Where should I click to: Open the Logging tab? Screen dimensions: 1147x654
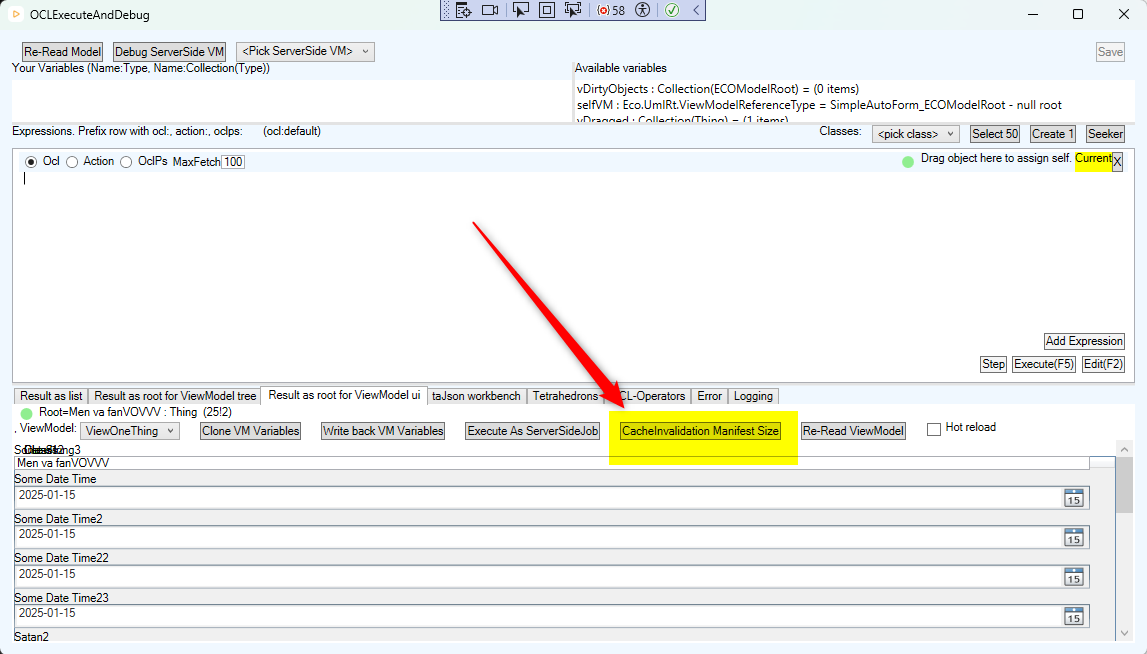click(x=753, y=396)
